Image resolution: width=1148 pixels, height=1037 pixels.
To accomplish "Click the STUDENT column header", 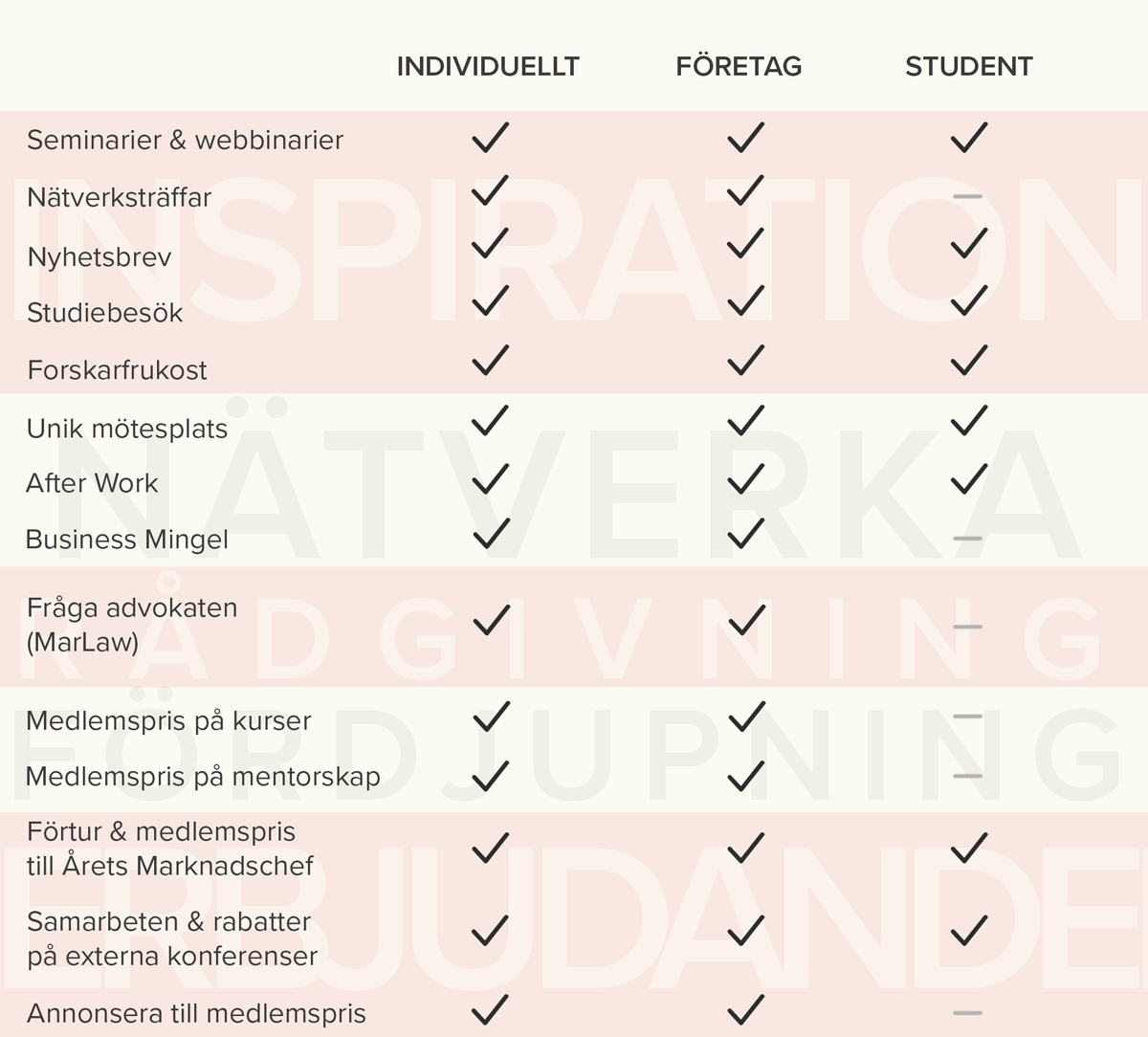I will coord(968,67).
